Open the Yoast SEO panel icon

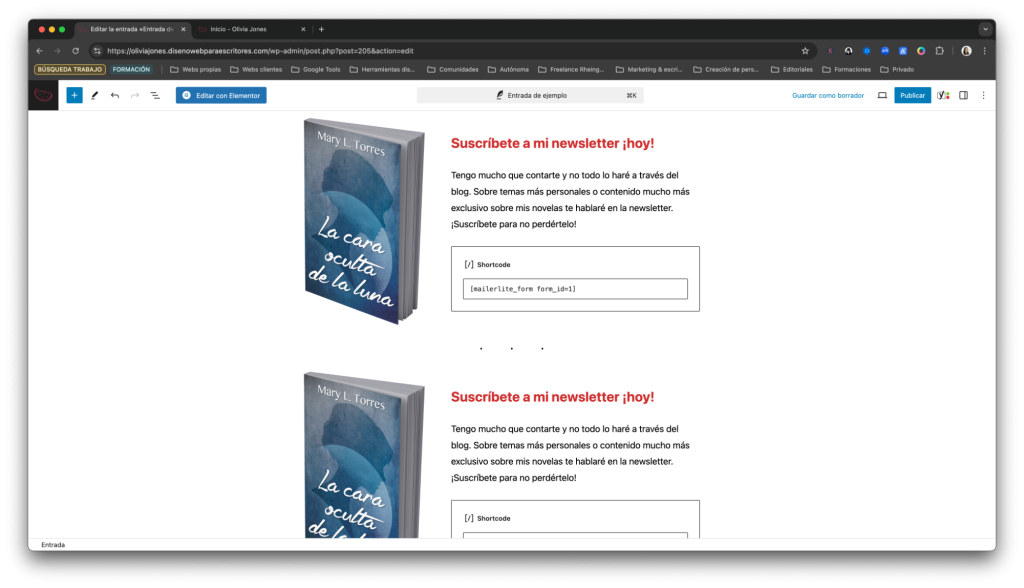[x=943, y=95]
